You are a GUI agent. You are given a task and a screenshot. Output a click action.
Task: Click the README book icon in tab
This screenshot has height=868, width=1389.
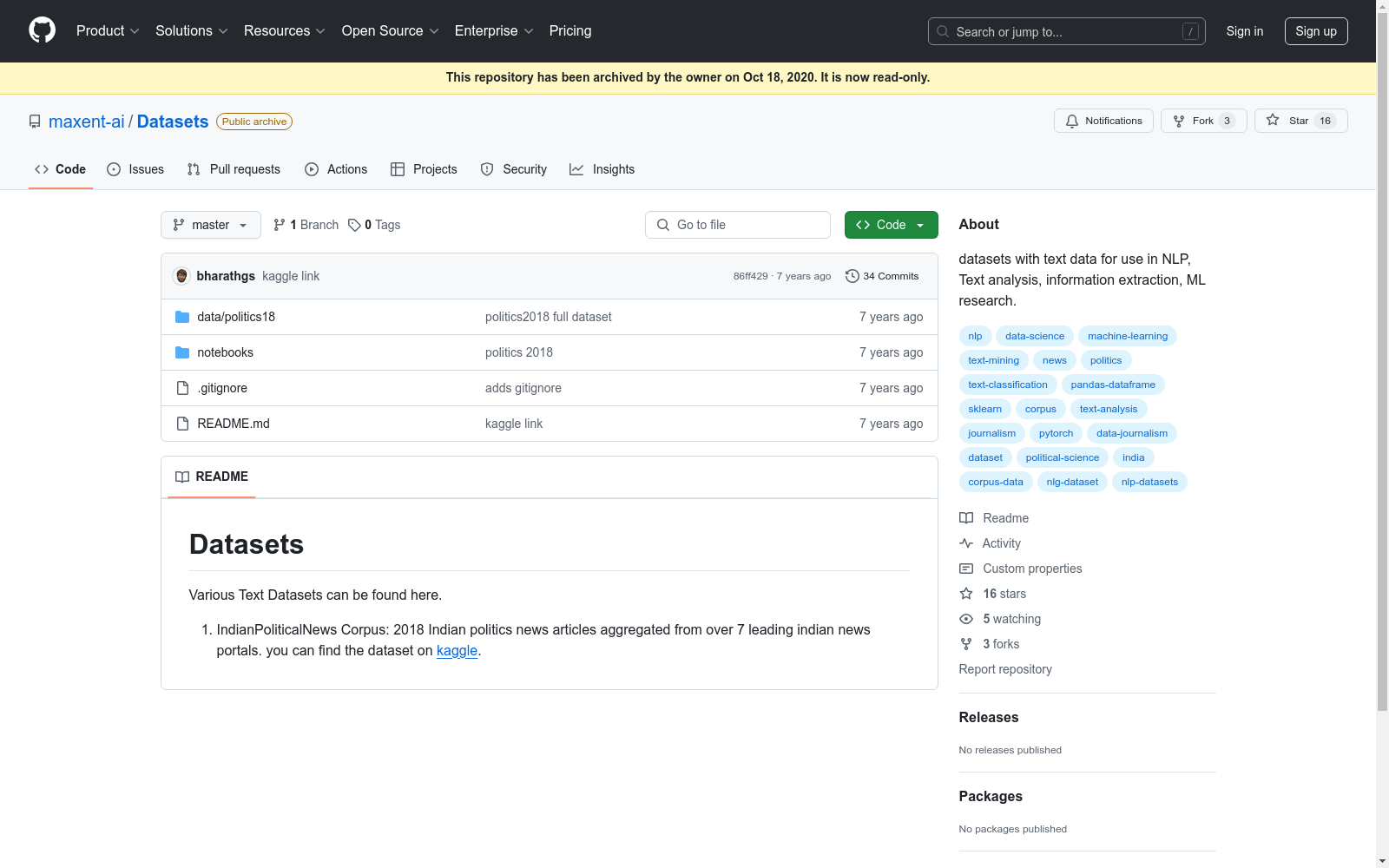point(182,477)
